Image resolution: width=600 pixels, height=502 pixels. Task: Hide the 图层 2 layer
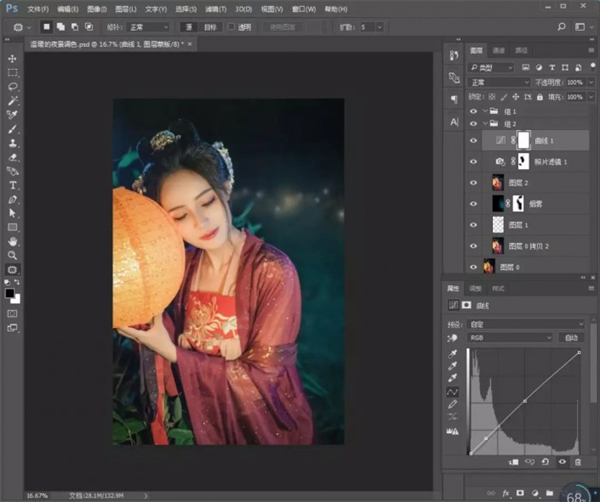474,182
